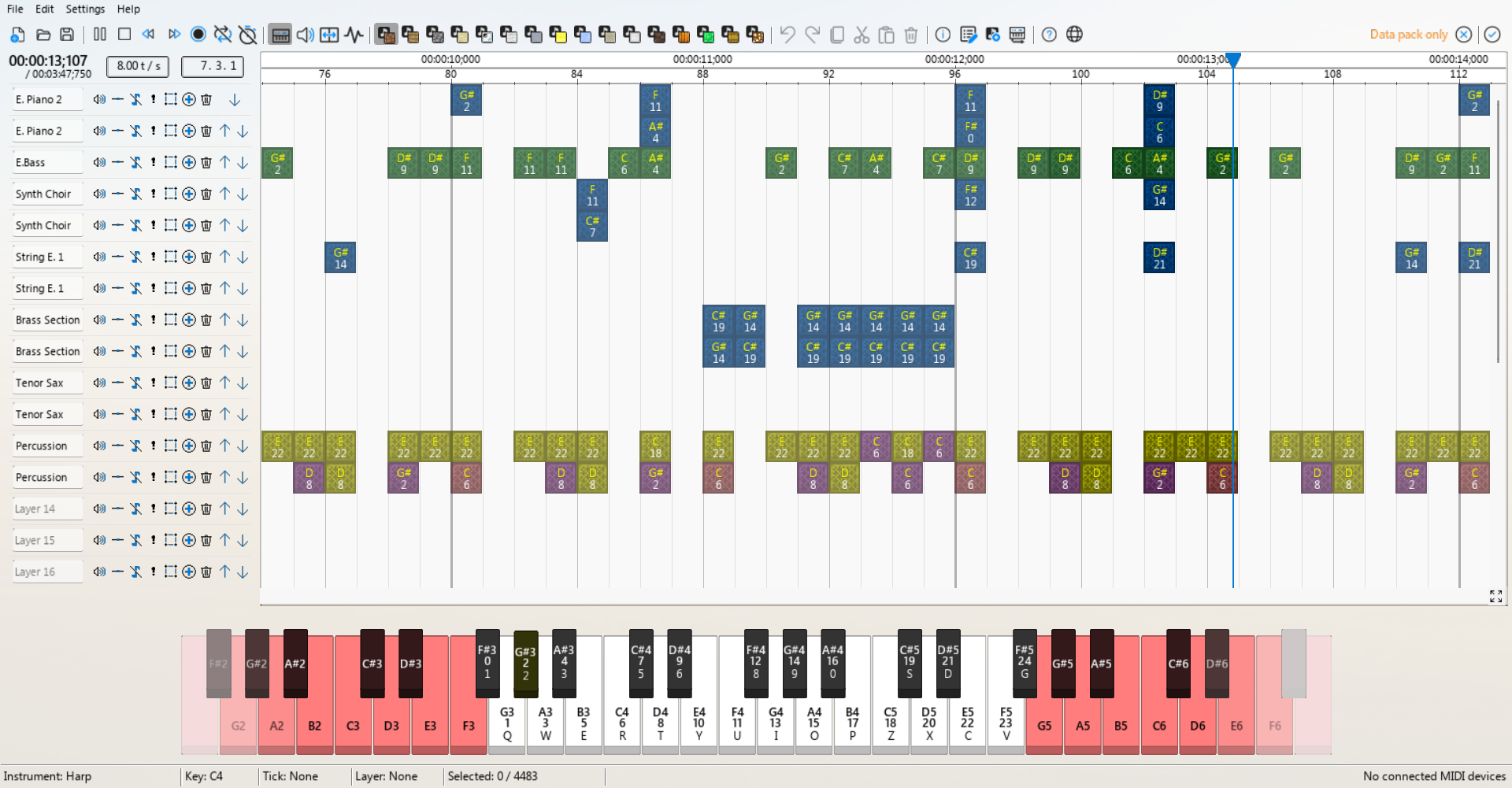Pause playback with the pause button
The width and height of the screenshot is (1512, 788).
click(x=100, y=35)
